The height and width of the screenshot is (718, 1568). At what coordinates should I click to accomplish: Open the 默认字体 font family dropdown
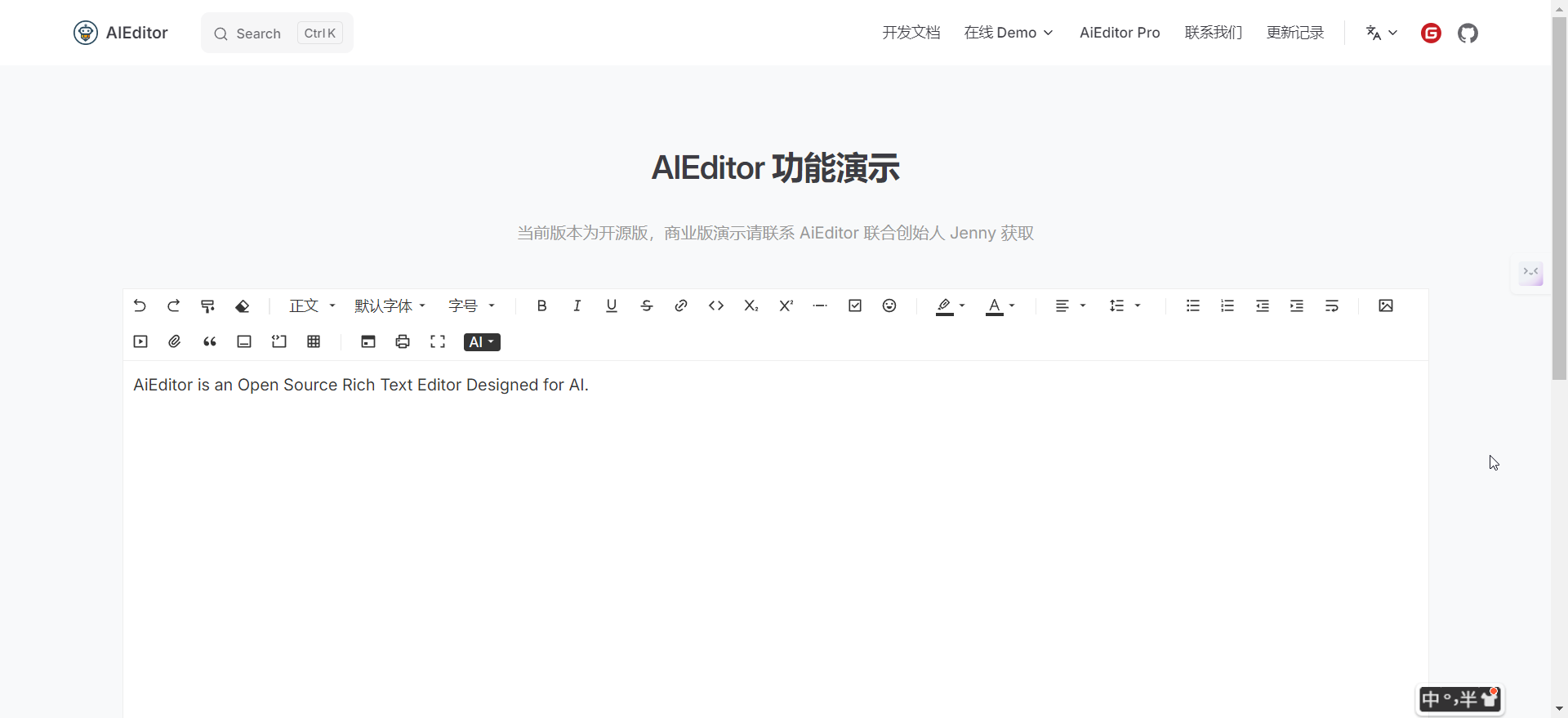[x=390, y=305]
